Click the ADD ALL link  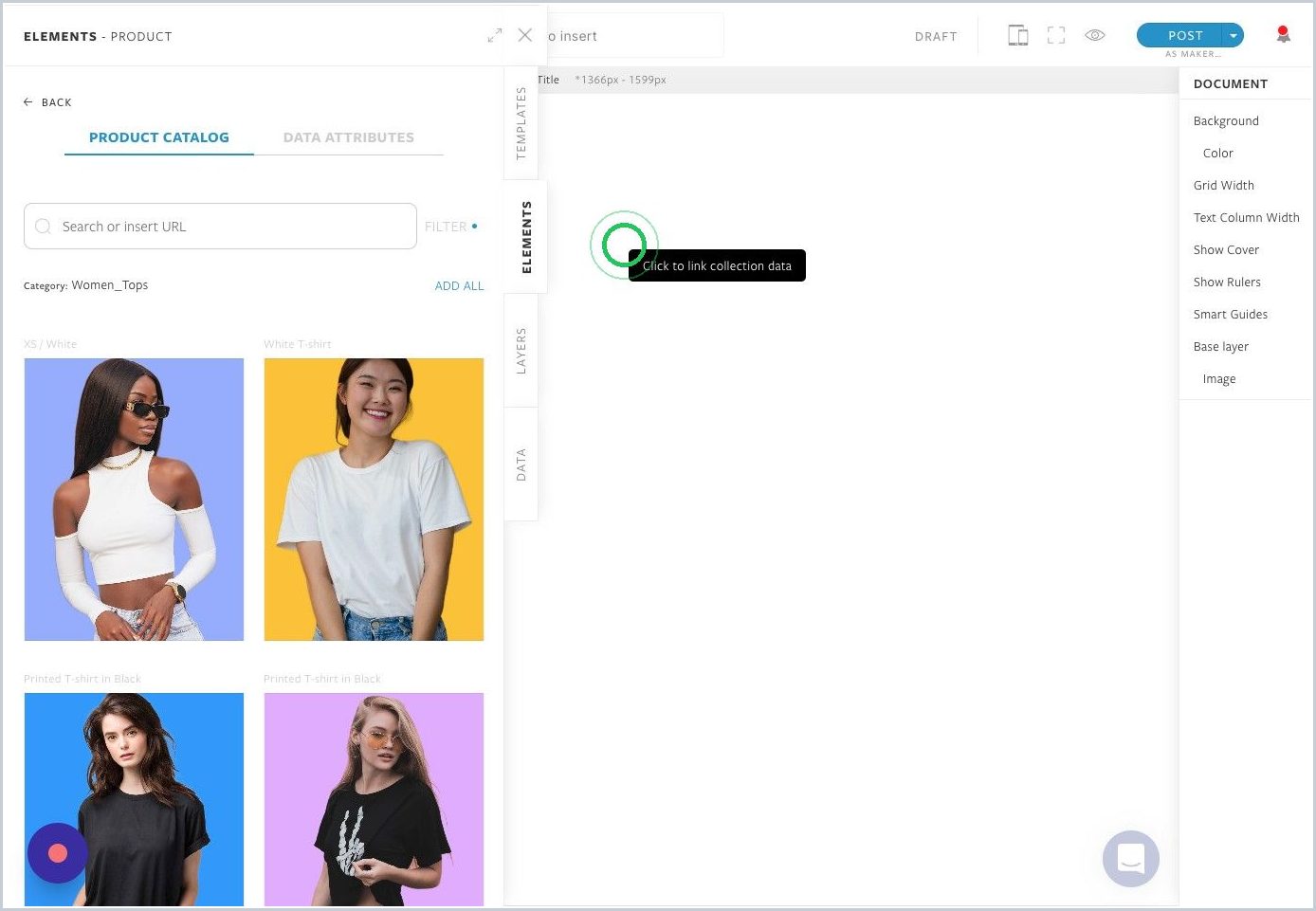coord(459,285)
